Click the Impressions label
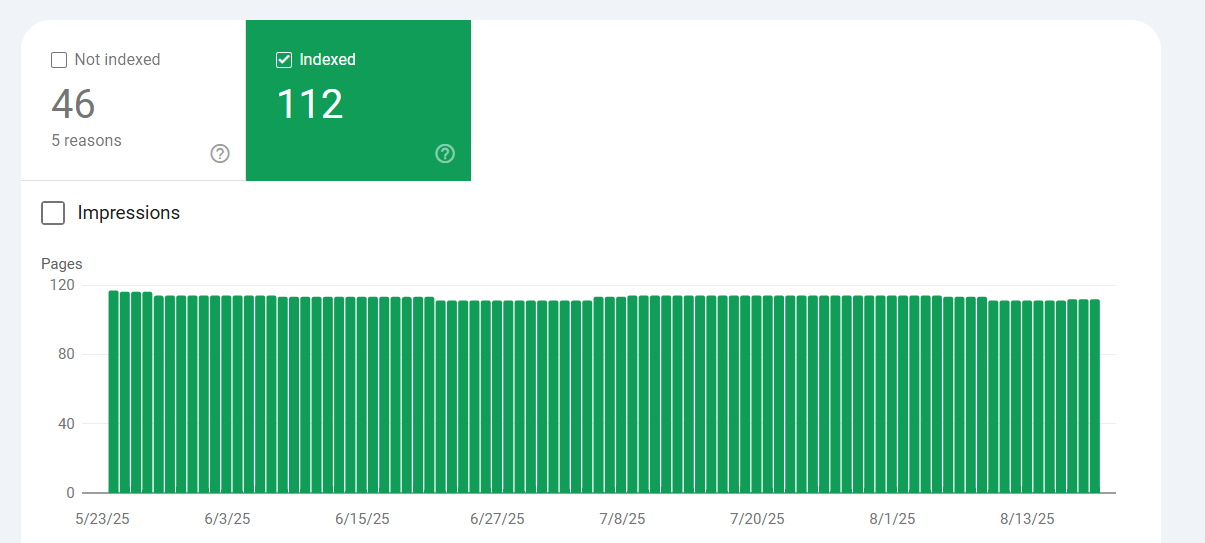 (129, 213)
